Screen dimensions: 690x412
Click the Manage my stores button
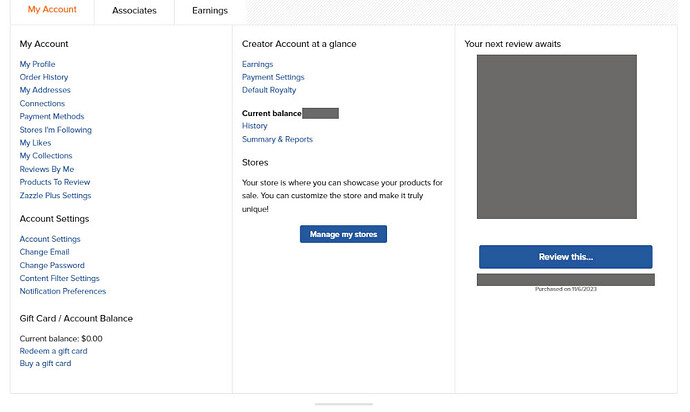click(x=343, y=234)
